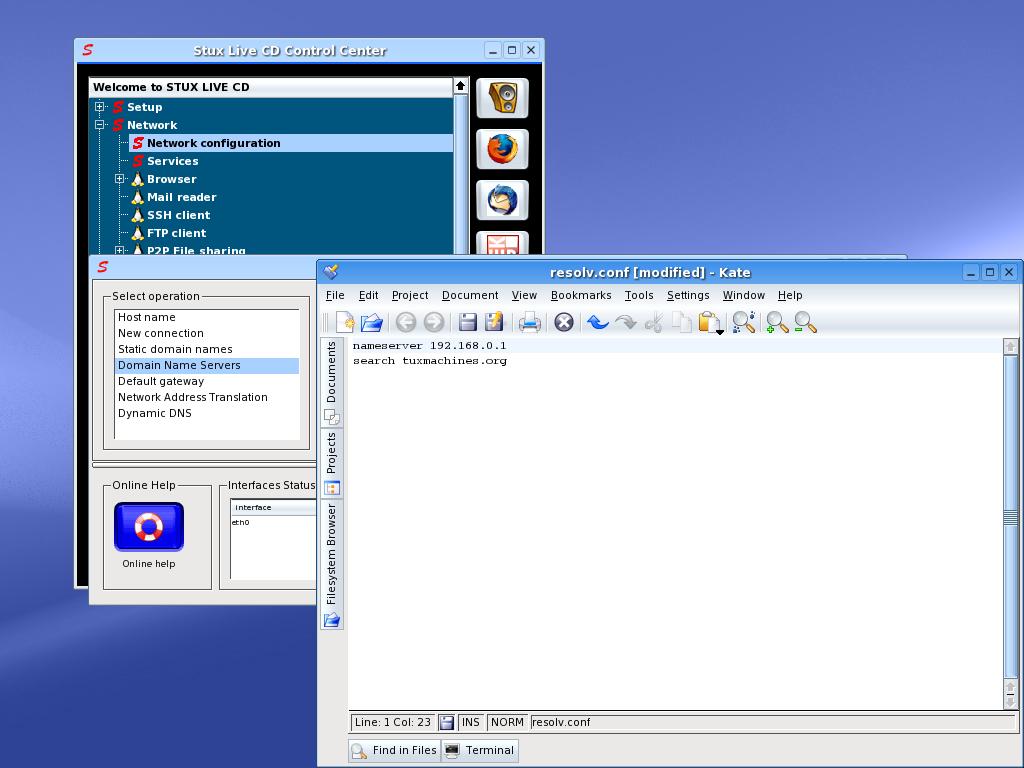Open the Bookmarks menu in Kate
1024x768 pixels.
coord(581,295)
